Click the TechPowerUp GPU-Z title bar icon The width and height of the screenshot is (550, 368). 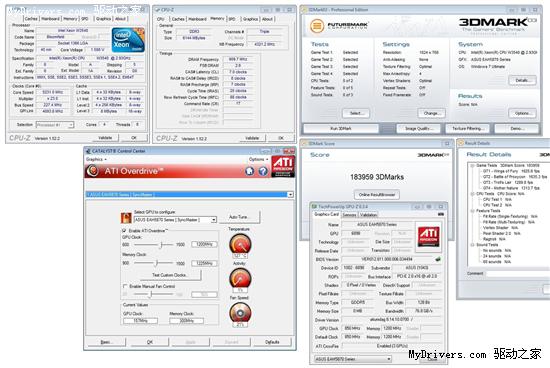pyautogui.click(x=315, y=207)
